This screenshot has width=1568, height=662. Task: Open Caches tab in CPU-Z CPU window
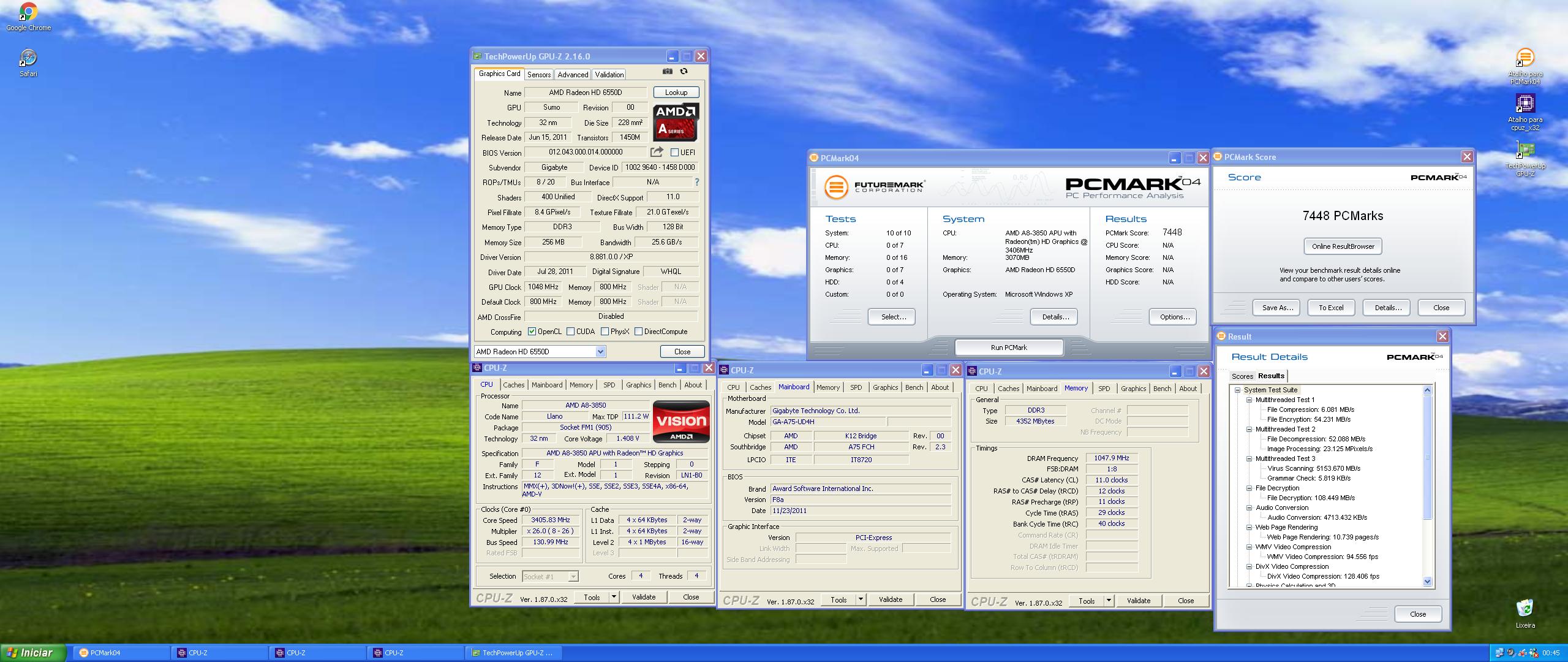pyautogui.click(x=513, y=385)
